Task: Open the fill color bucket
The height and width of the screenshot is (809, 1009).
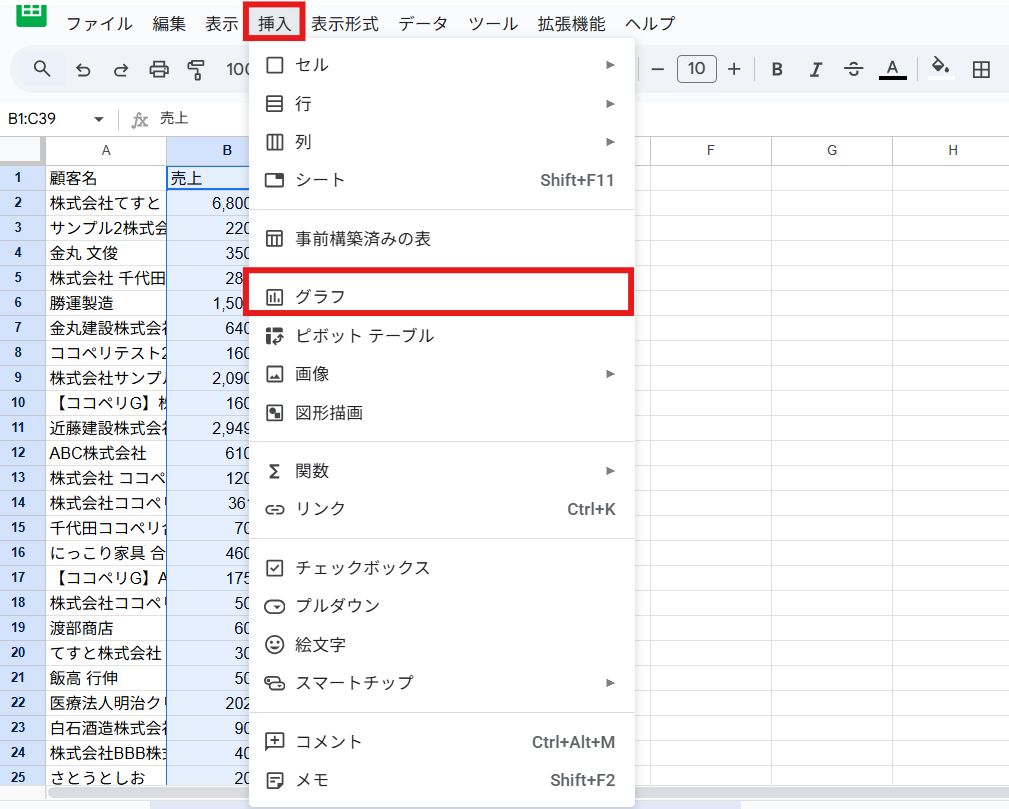Action: (940, 68)
